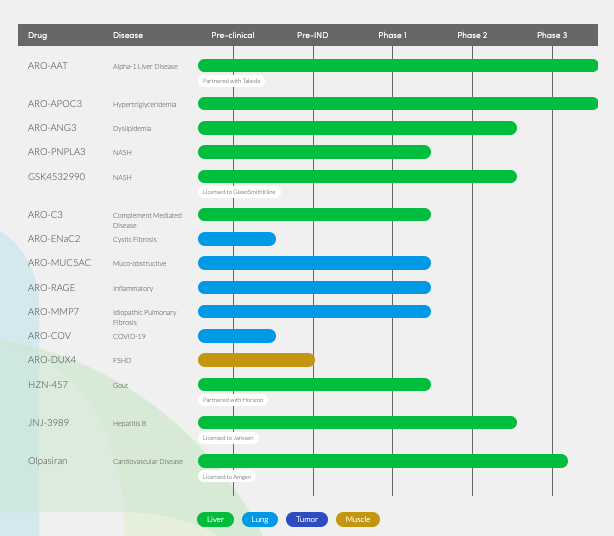
Task: Open the ARO-RAGE drug name
Action: click(x=51, y=287)
